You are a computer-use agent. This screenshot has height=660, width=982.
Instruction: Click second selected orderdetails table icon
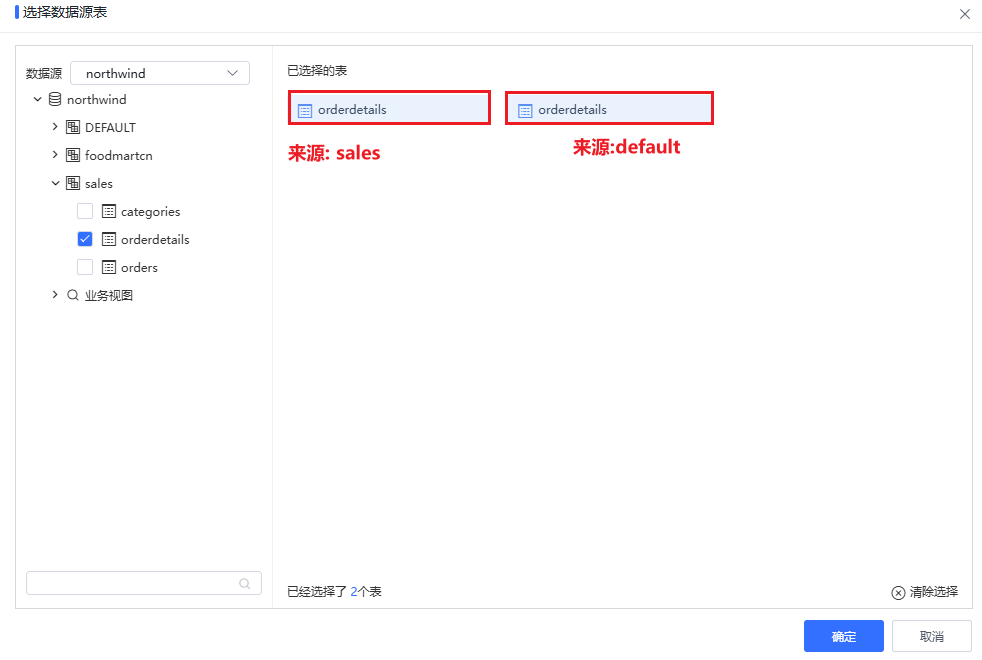point(525,111)
